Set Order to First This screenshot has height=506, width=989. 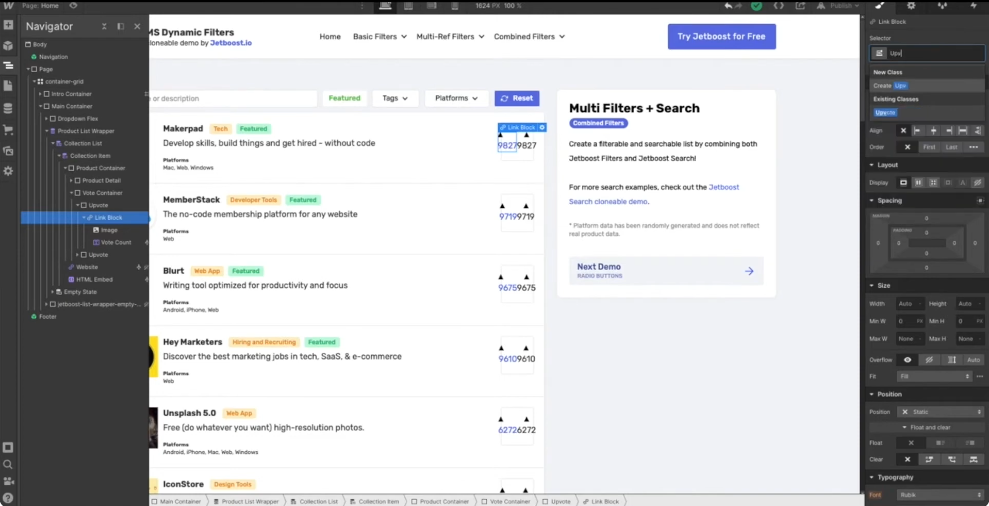(929, 147)
